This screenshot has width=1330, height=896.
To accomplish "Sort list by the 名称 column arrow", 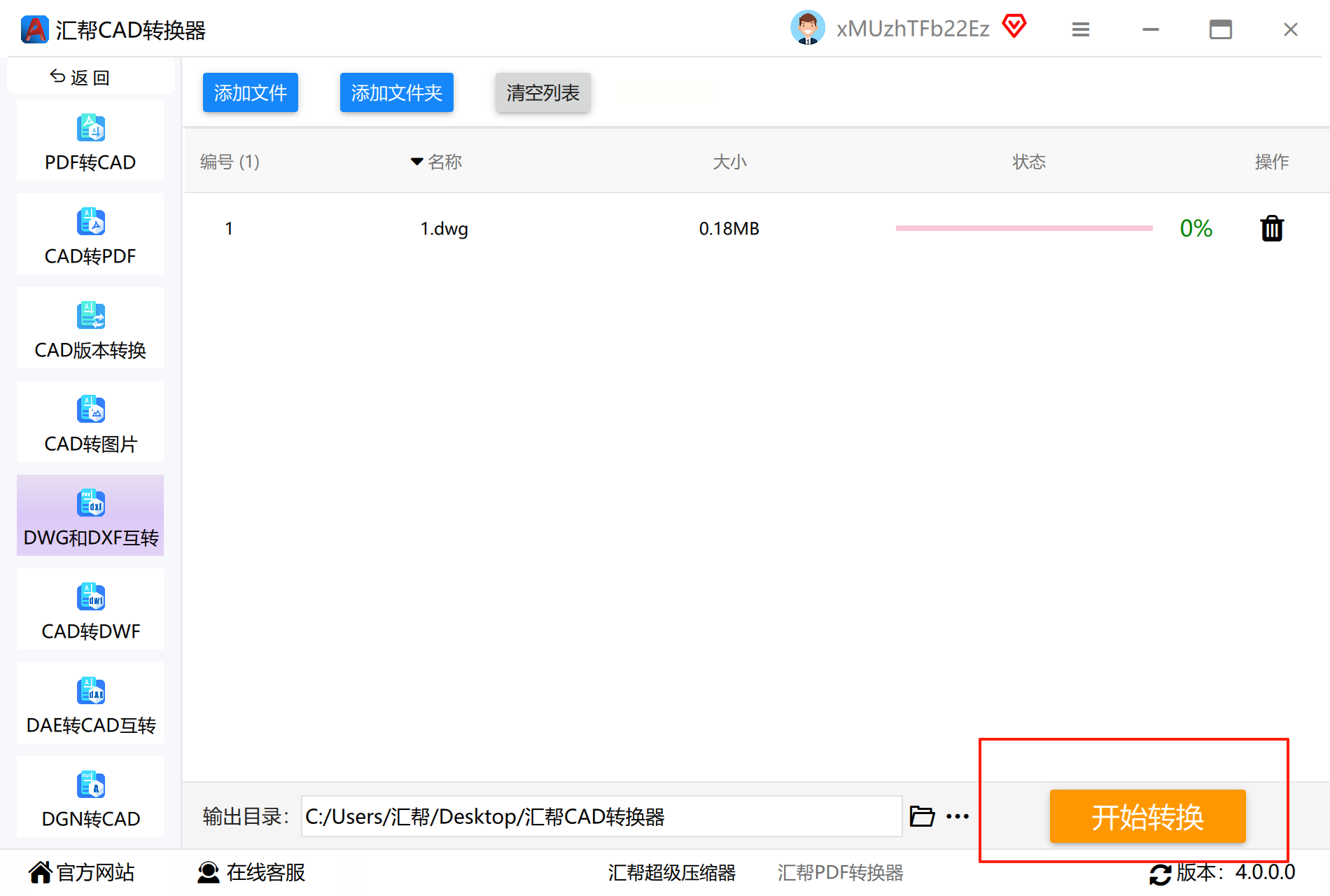I will 416,162.
